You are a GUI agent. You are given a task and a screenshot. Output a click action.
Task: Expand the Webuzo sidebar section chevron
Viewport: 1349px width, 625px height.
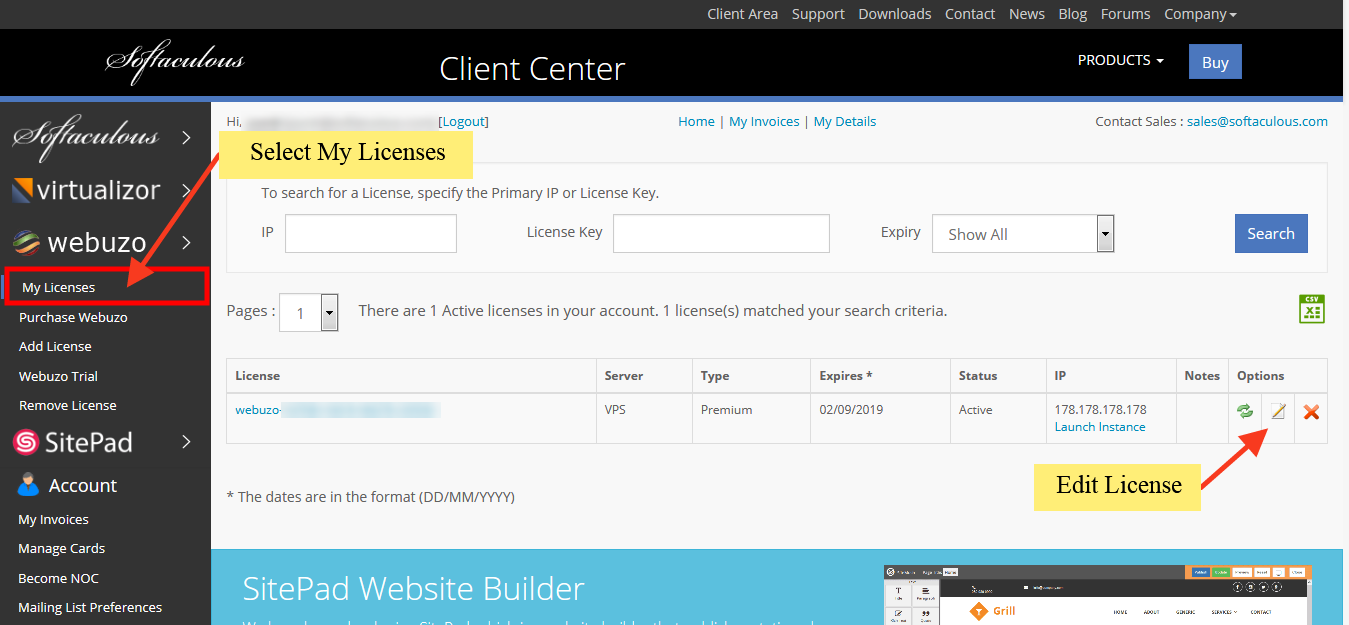(186, 242)
